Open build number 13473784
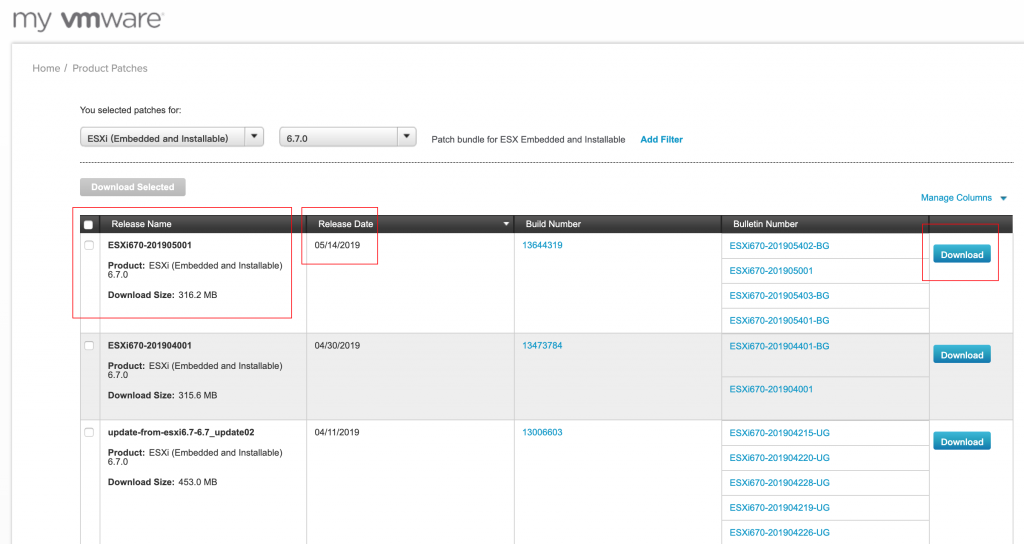 (x=542, y=346)
